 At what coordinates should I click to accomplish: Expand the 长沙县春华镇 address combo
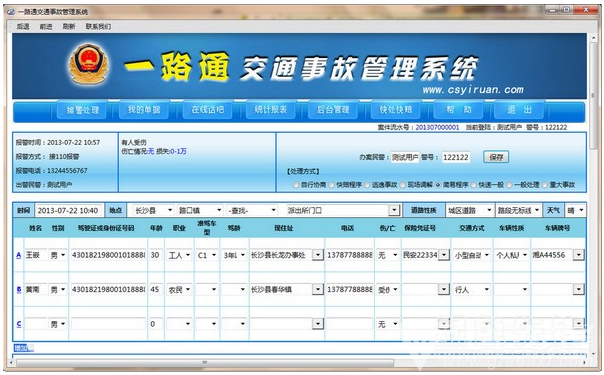(317, 290)
